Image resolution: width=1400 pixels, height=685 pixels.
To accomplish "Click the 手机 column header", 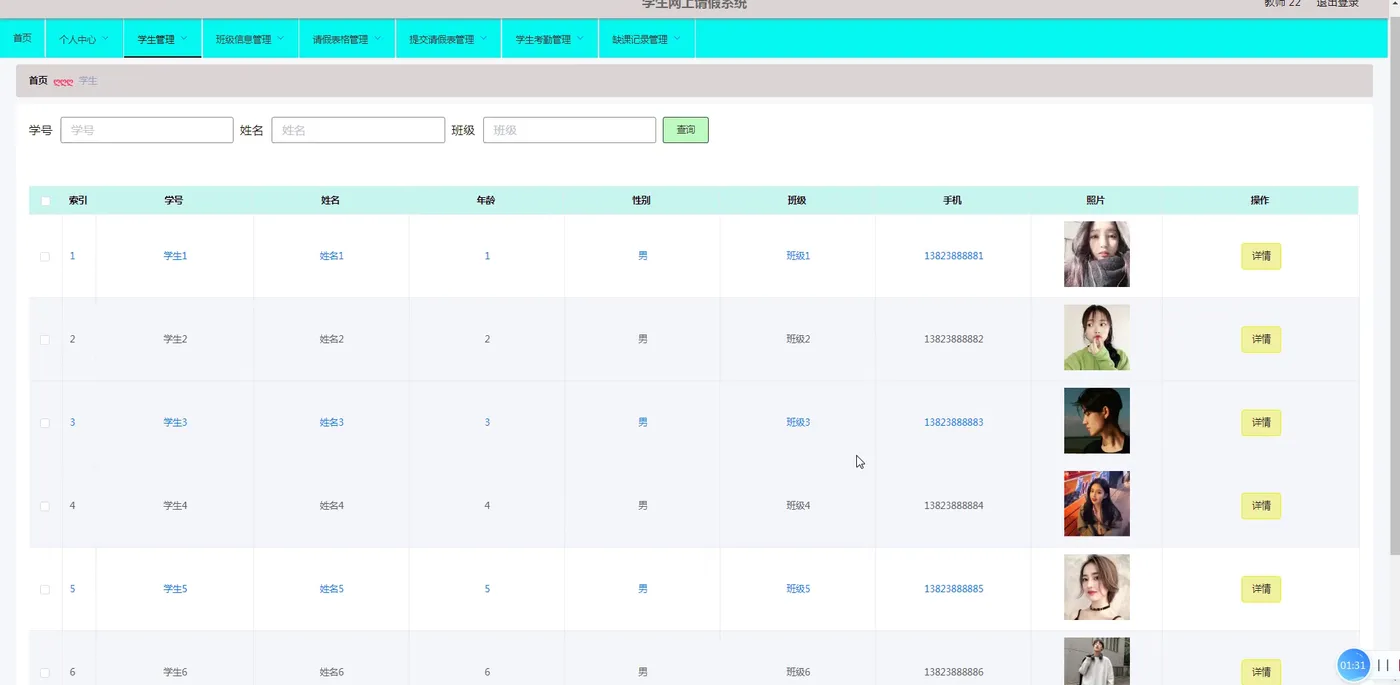I will pos(953,201).
